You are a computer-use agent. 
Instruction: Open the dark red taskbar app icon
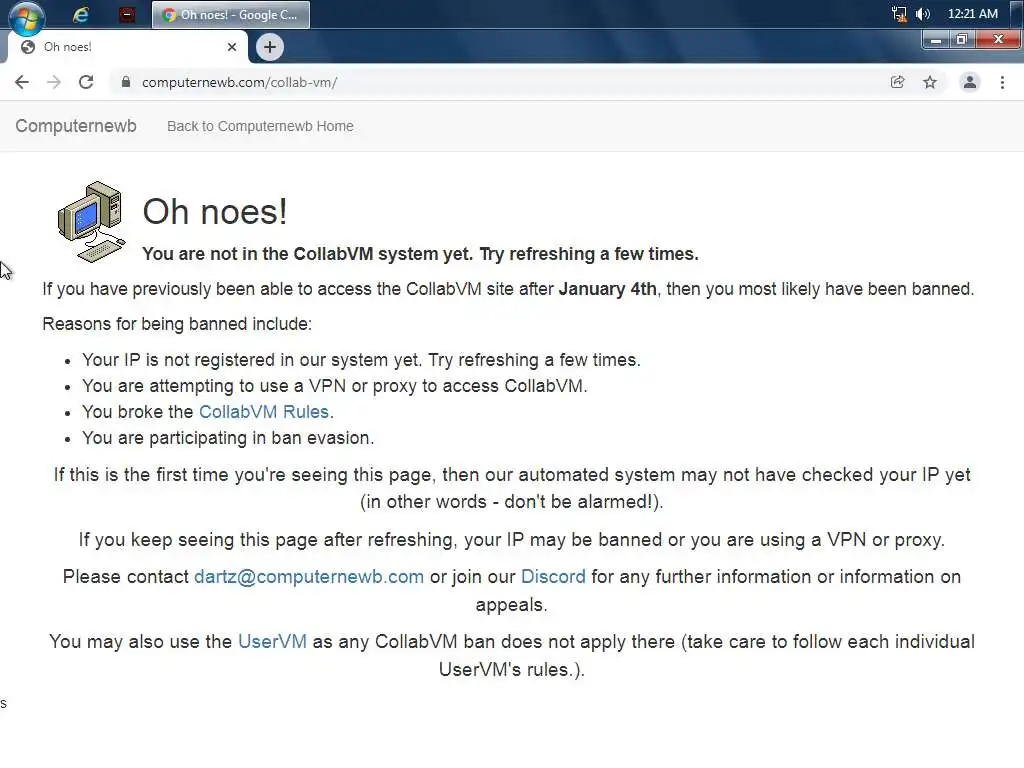pos(127,14)
